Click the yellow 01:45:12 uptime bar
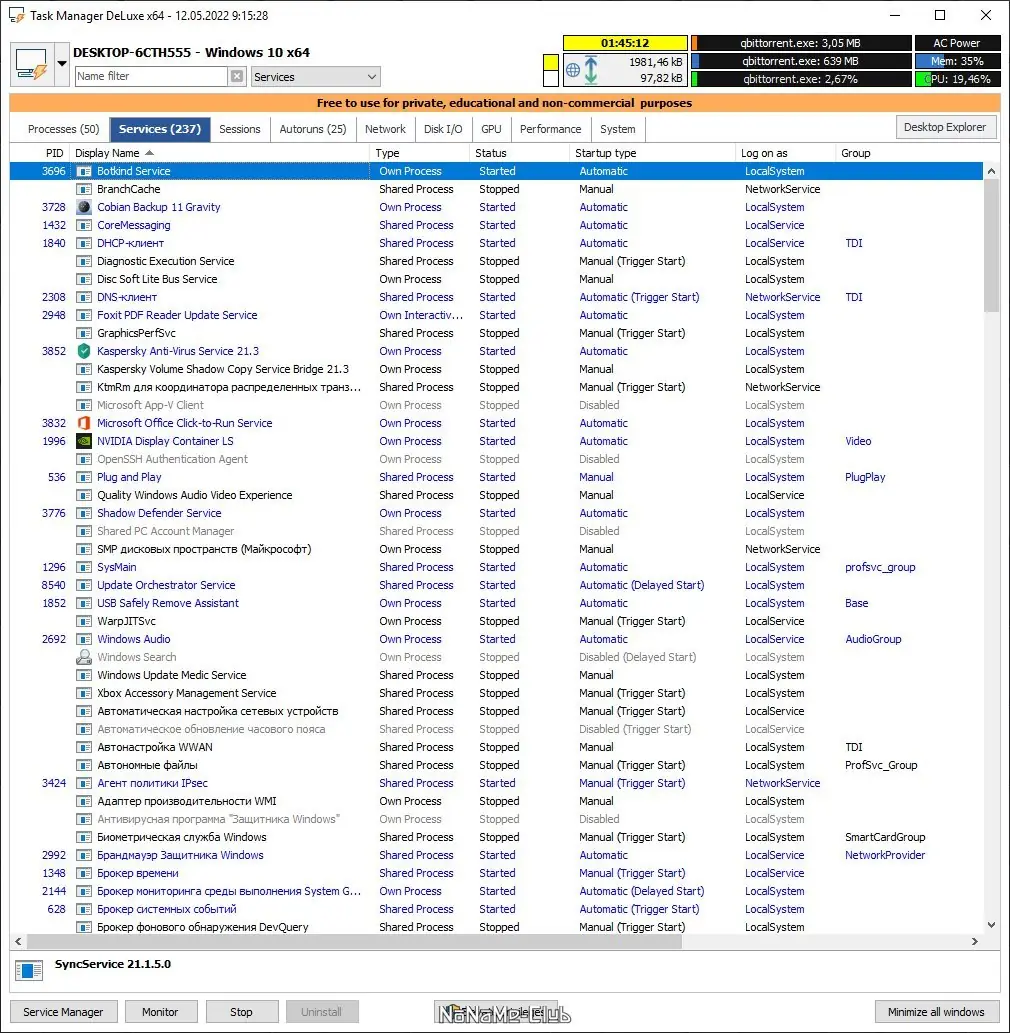The width and height of the screenshot is (1010, 1033). [625, 43]
